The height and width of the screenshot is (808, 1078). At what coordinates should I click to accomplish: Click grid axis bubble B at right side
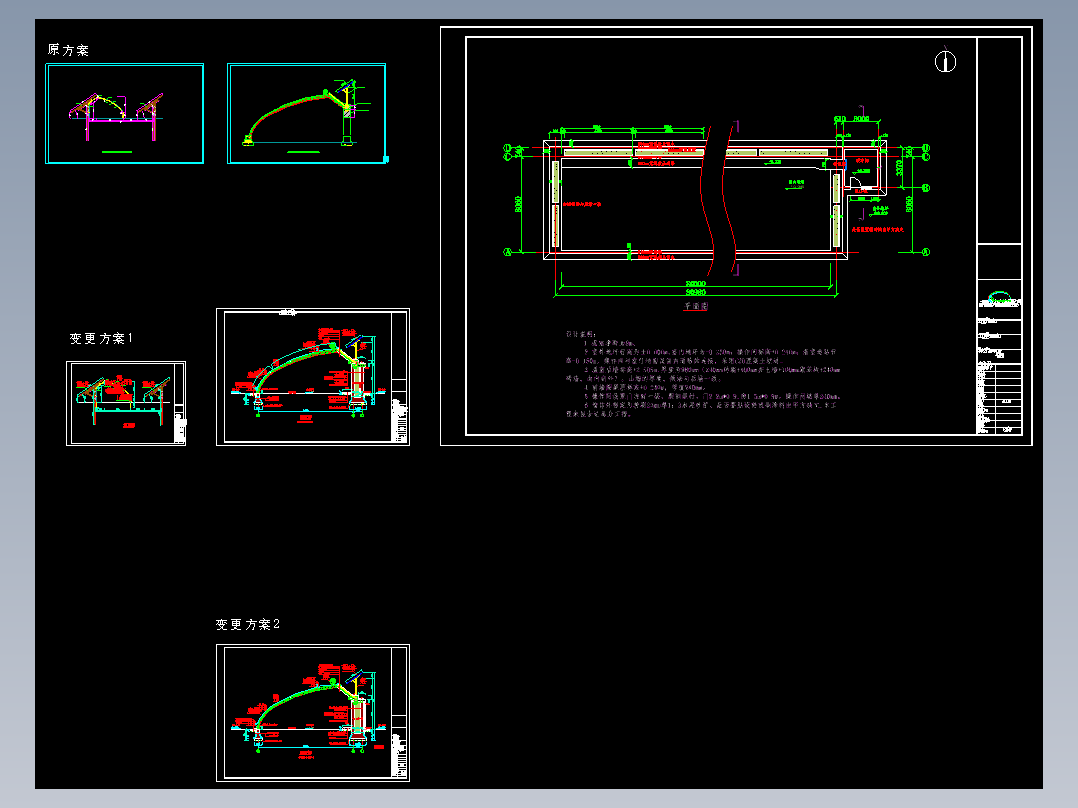pos(925,187)
